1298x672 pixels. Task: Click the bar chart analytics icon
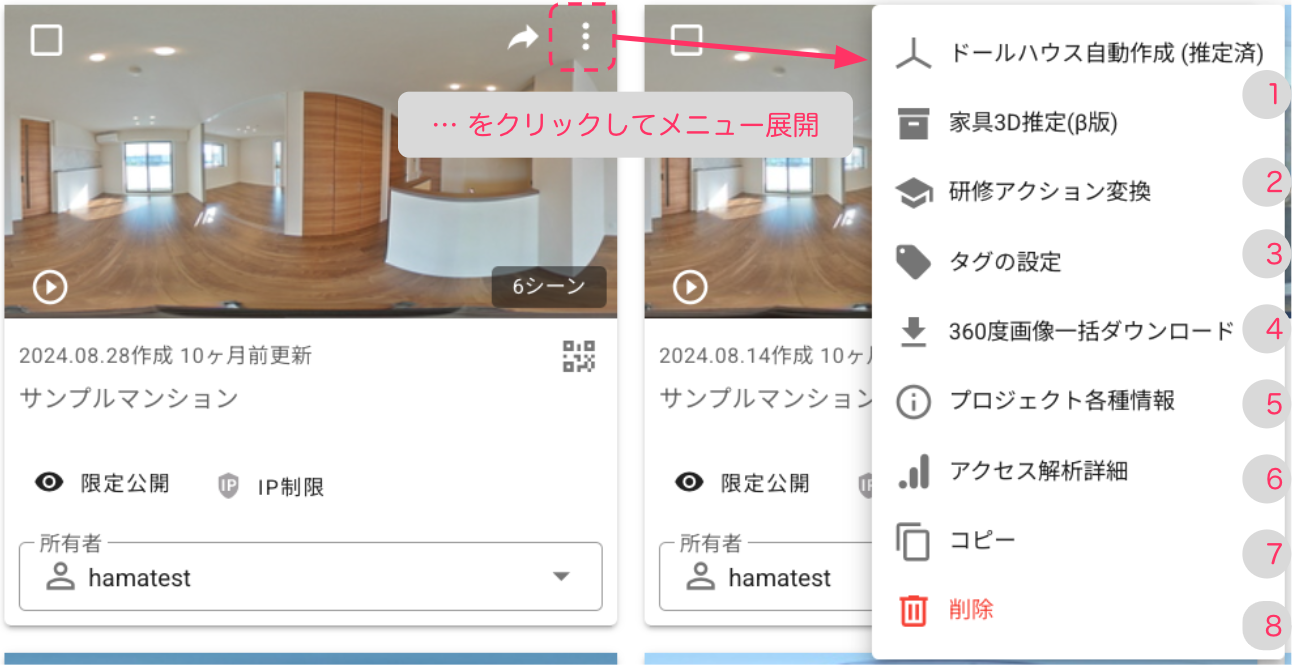(x=913, y=471)
